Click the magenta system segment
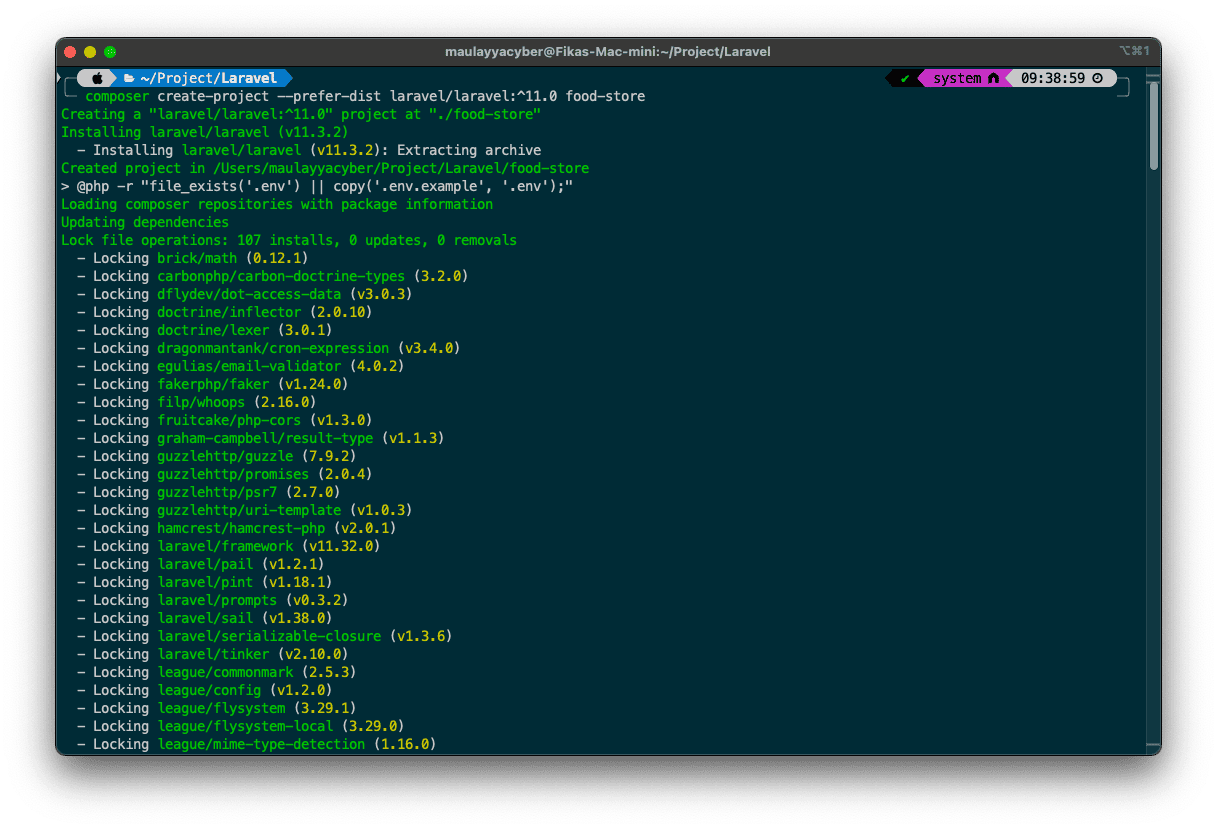 tap(956, 78)
